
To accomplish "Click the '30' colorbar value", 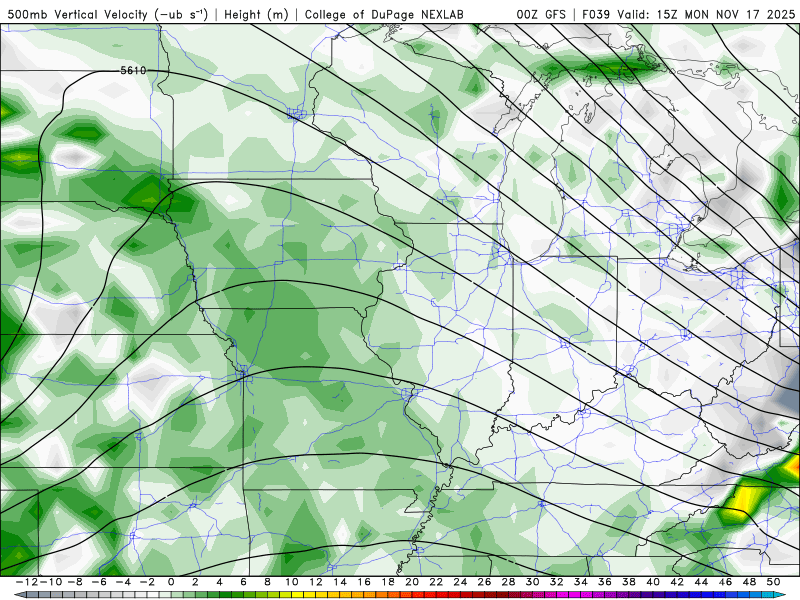I will (x=533, y=582).
